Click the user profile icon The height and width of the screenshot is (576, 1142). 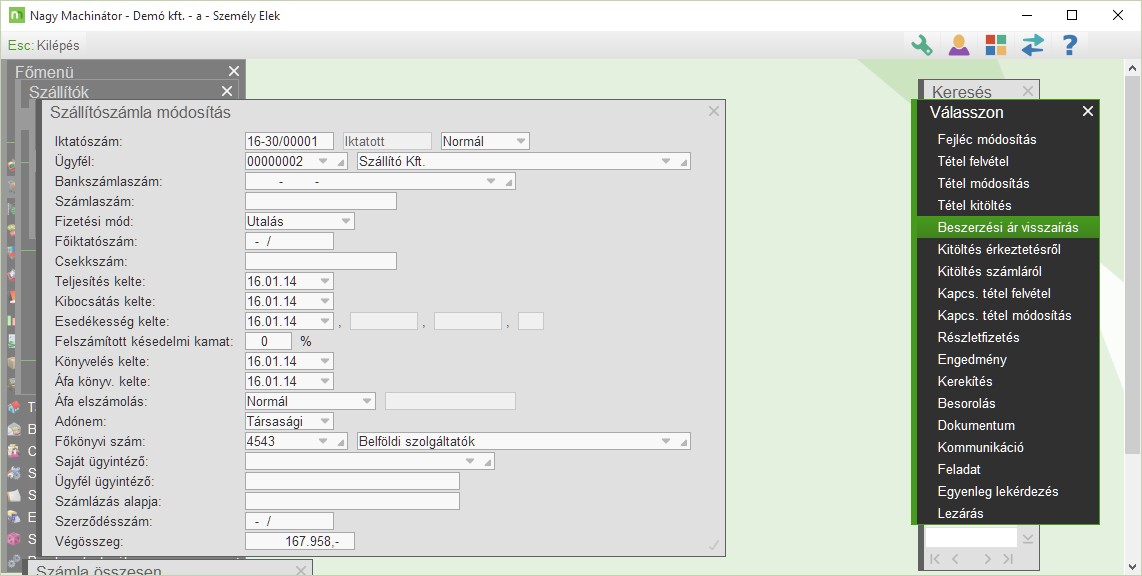point(959,45)
